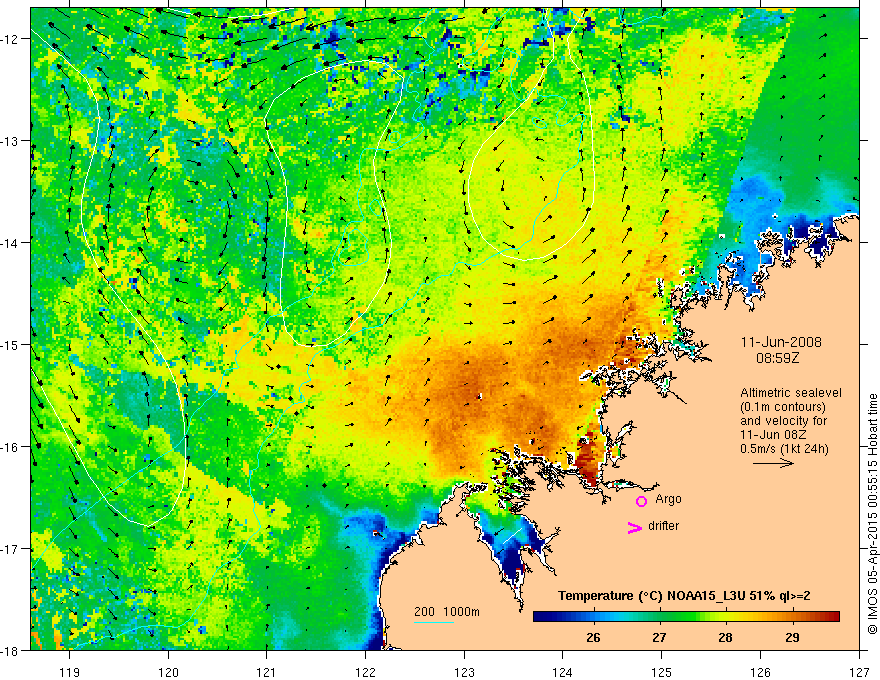Click the time text 08:59Z

pos(777,358)
